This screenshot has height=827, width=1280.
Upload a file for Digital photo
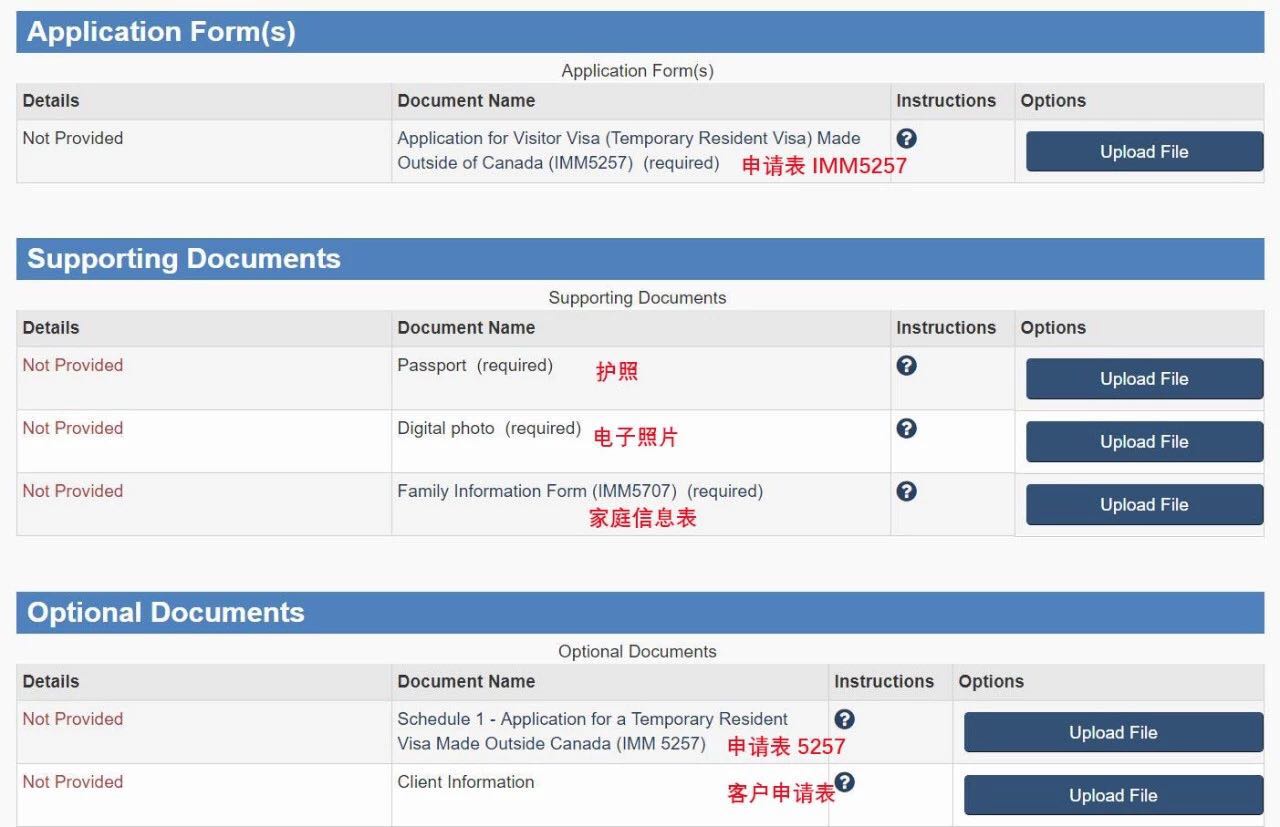[1144, 442]
